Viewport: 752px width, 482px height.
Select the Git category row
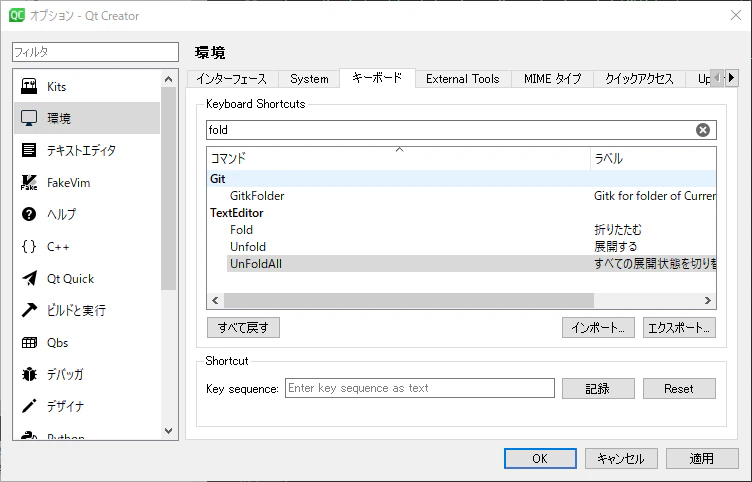[461, 178]
